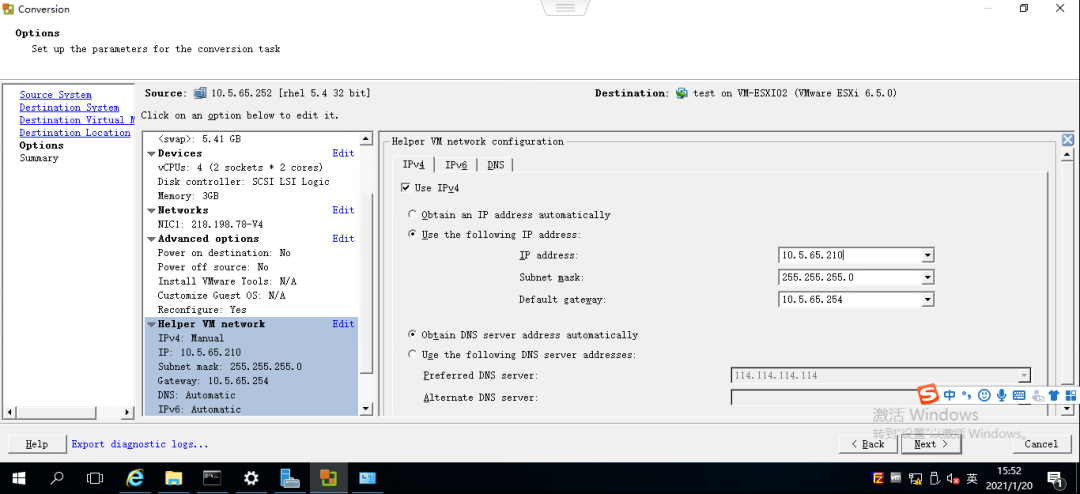Screen dimensions: 1080x494
Task: Open network status tray icon with warning
Action: point(915,478)
